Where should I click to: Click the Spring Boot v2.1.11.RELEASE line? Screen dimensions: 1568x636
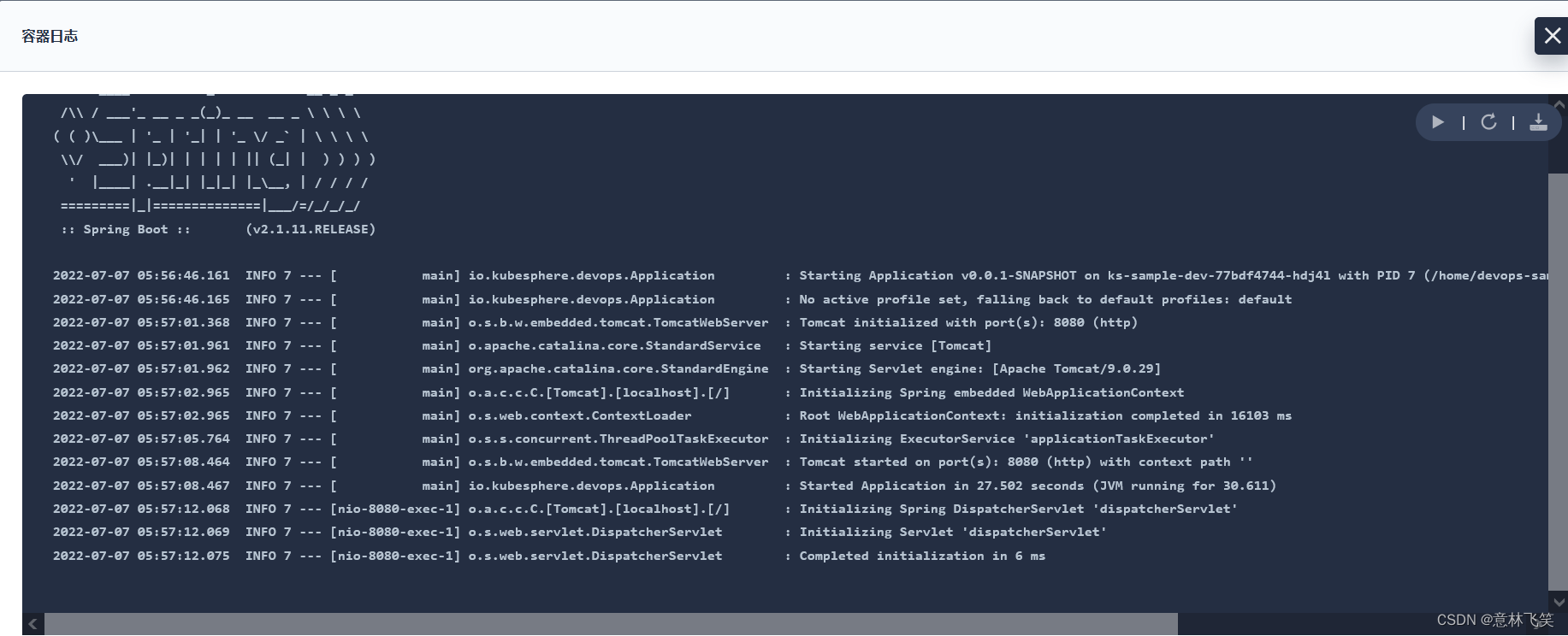pos(218,229)
